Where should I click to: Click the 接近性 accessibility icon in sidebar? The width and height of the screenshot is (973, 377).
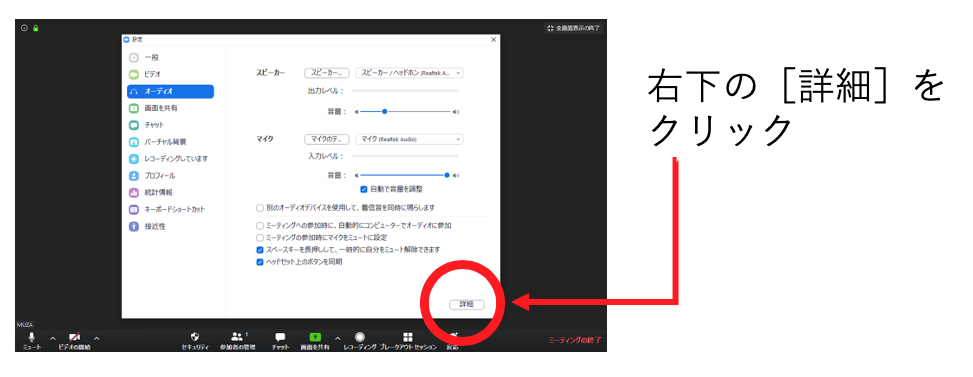point(133,226)
